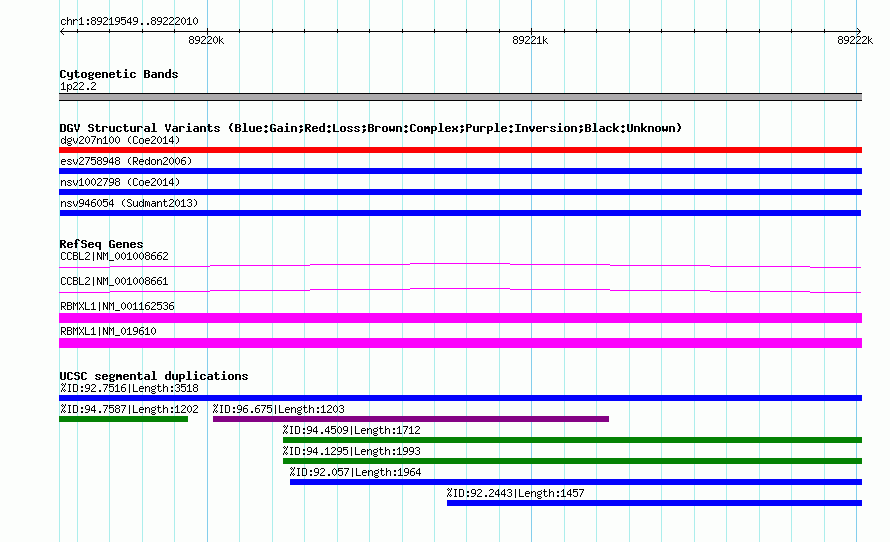Image resolution: width=890 pixels, height=542 pixels.
Task: Click the blue esv2758948 gain bar
Action: [x=460, y=171]
